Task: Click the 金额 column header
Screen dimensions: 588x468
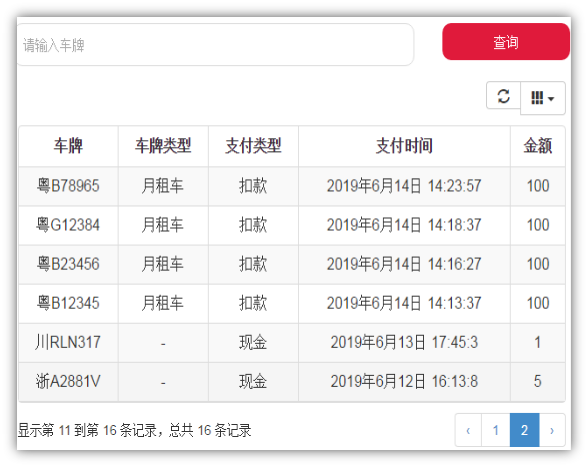Action: [538, 146]
